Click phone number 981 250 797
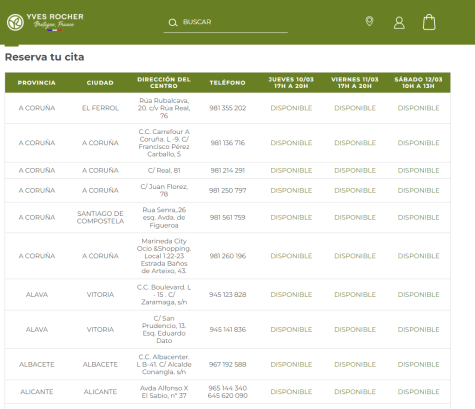Viewport: 475px width, 409px height. [227, 190]
